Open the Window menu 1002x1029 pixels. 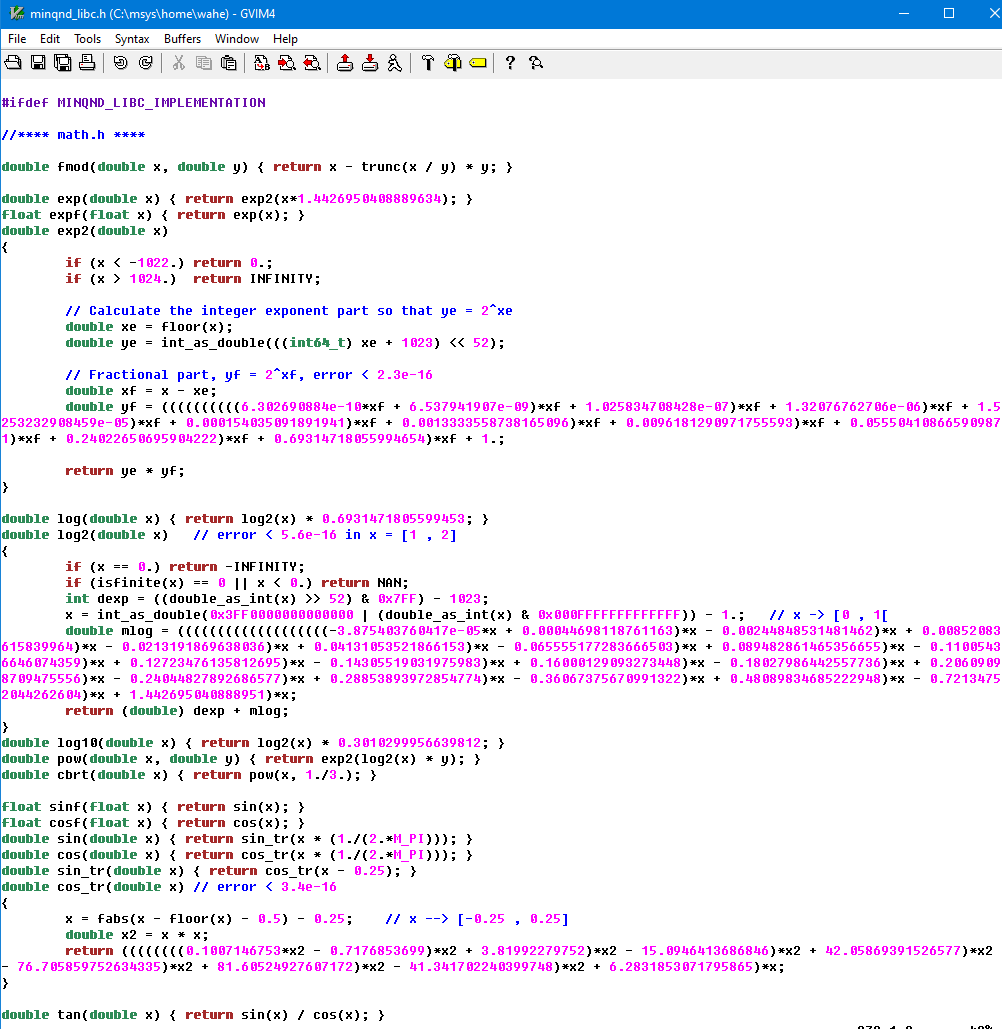click(237, 39)
